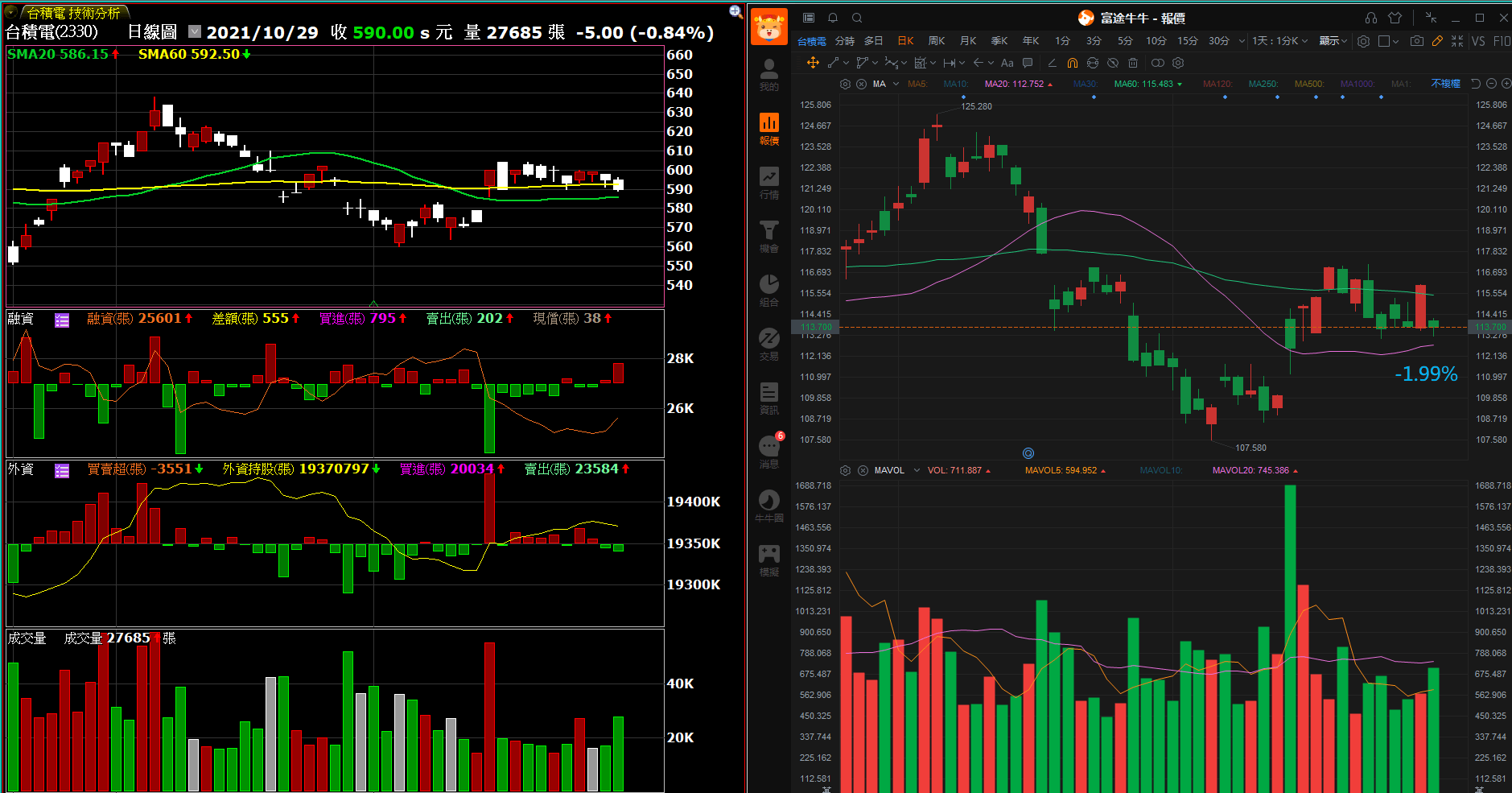
Task: Select the wave pattern (1-3) drawing tool
Action: [x=891, y=63]
